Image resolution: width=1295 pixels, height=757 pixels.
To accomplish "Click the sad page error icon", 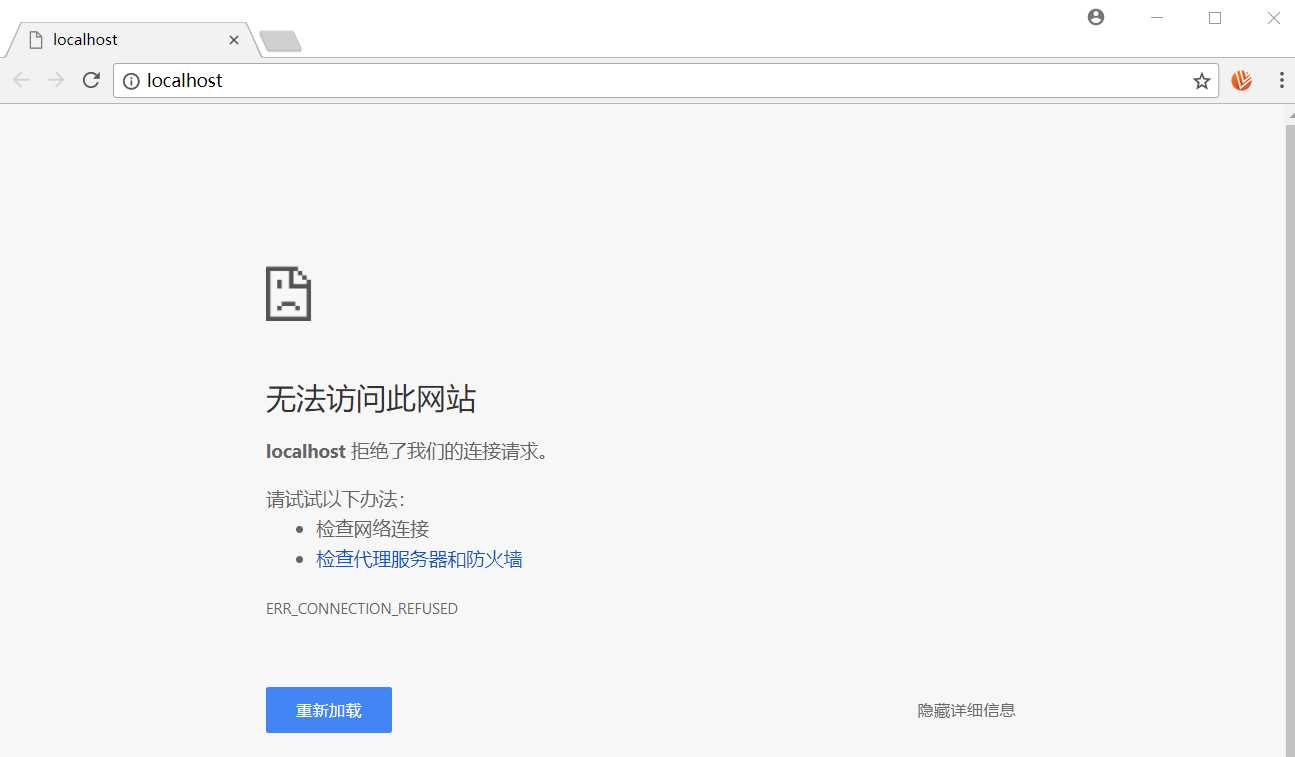I will [x=288, y=293].
